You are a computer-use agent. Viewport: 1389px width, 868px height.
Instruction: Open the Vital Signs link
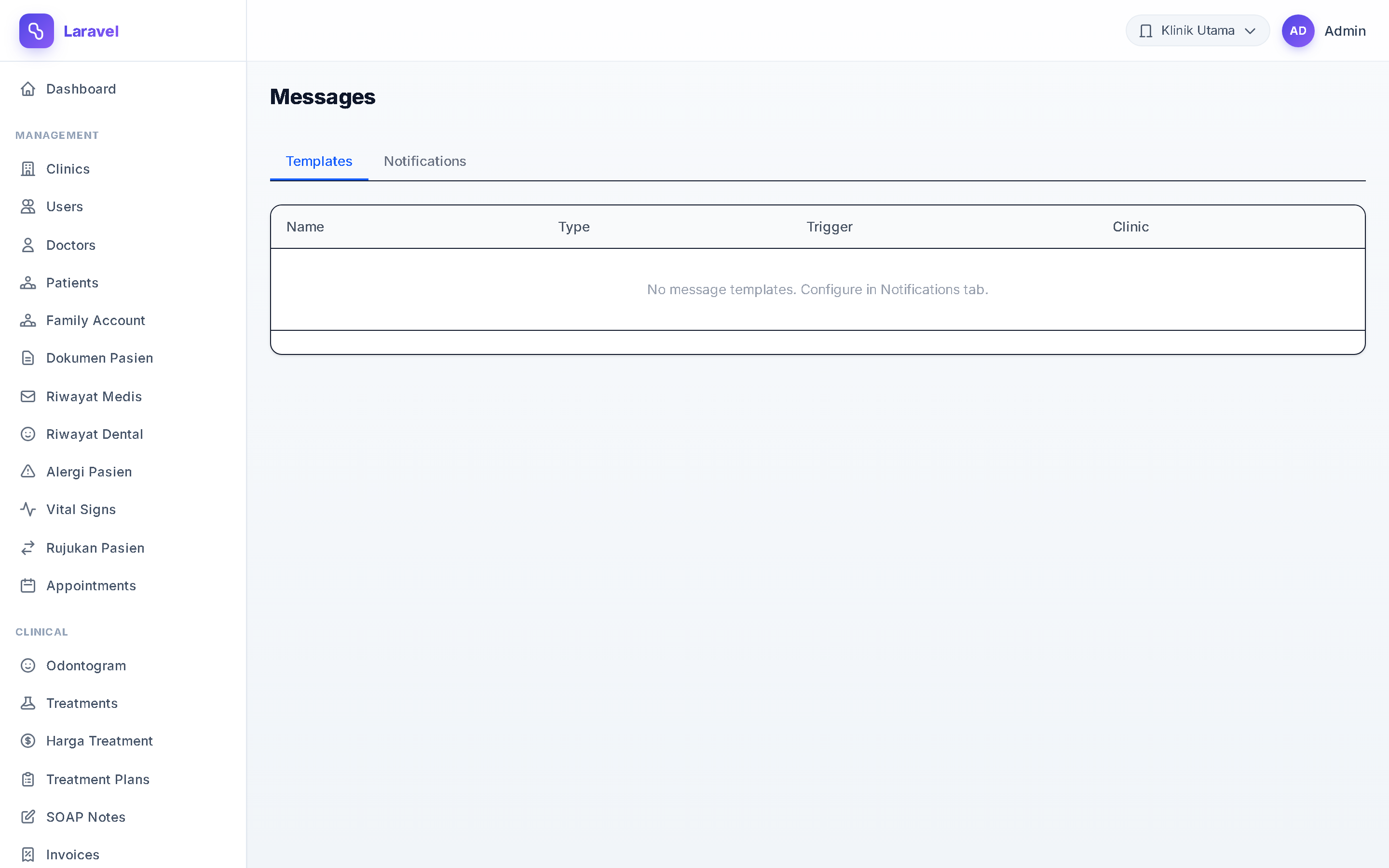point(123,510)
